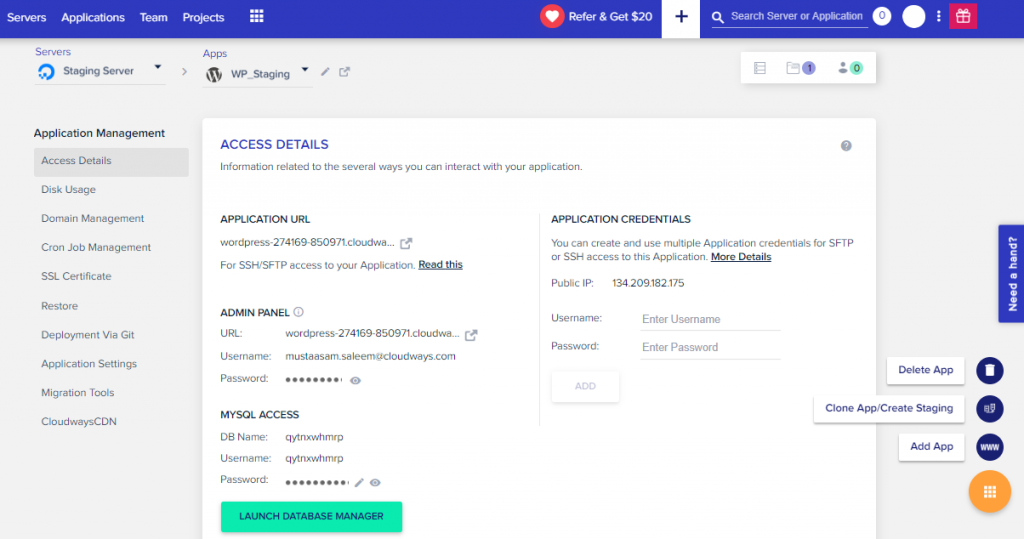Open the Admin Panel URL external link icon

tap(471, 335)
